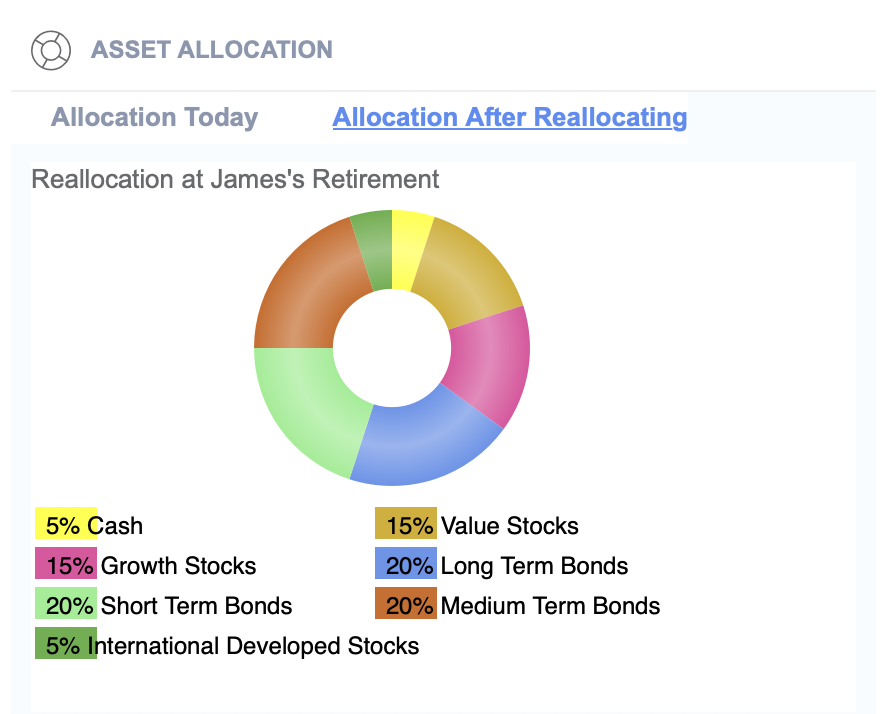Switch to the Allocation Today tab
Viewport: 886px width, 714px height.
click(154, 117)
